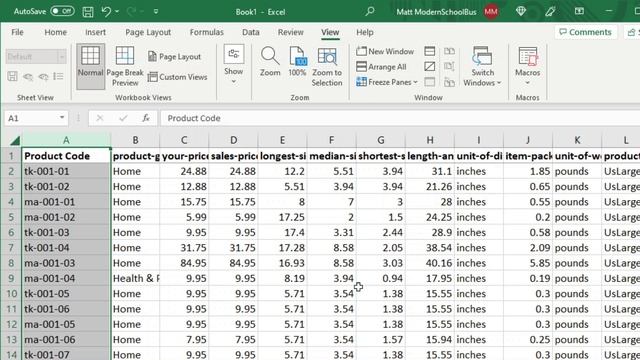Open a New Window

pyautogui.click(x=385, y=51)
